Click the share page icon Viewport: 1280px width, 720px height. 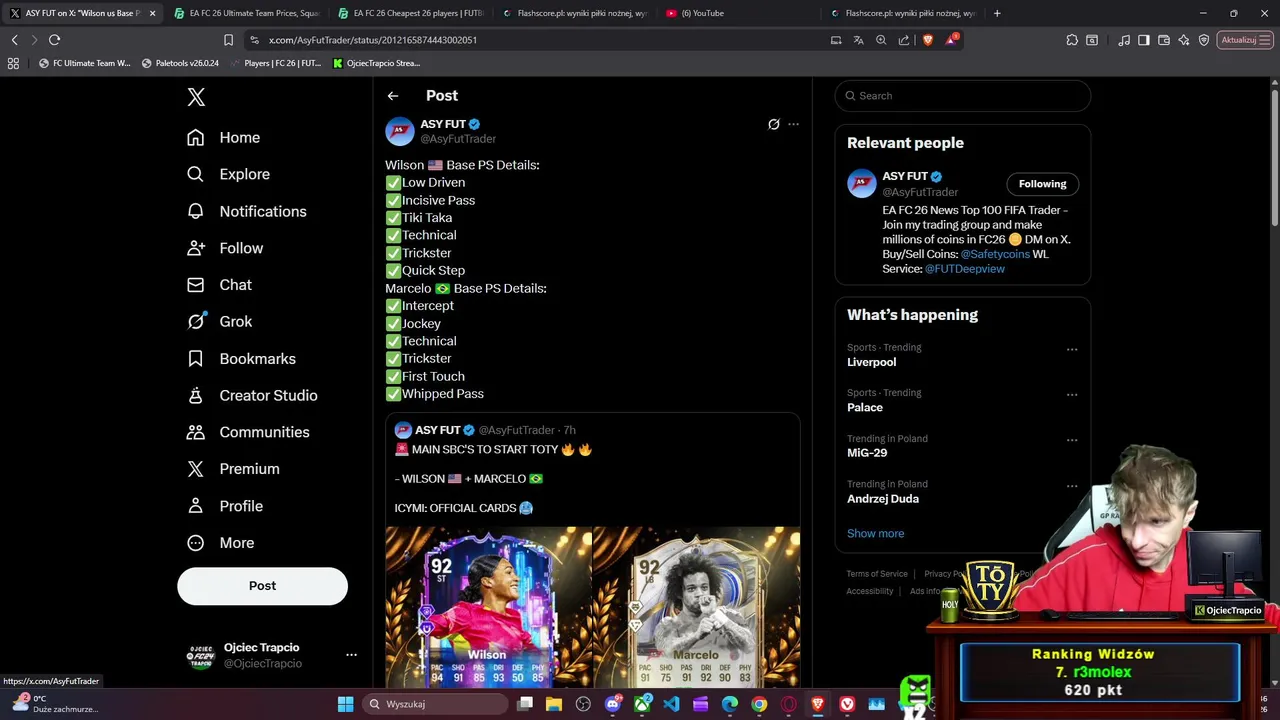[x=904, y=40]
